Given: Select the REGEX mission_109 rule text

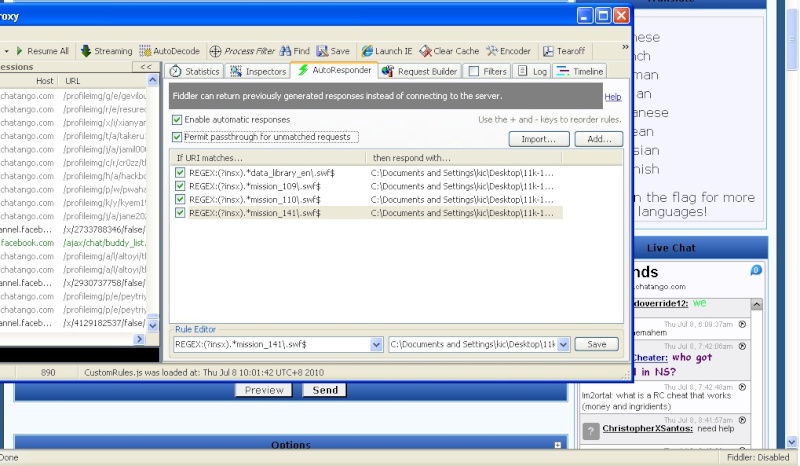Looking at the screenshot, I should tap(255, 186).
